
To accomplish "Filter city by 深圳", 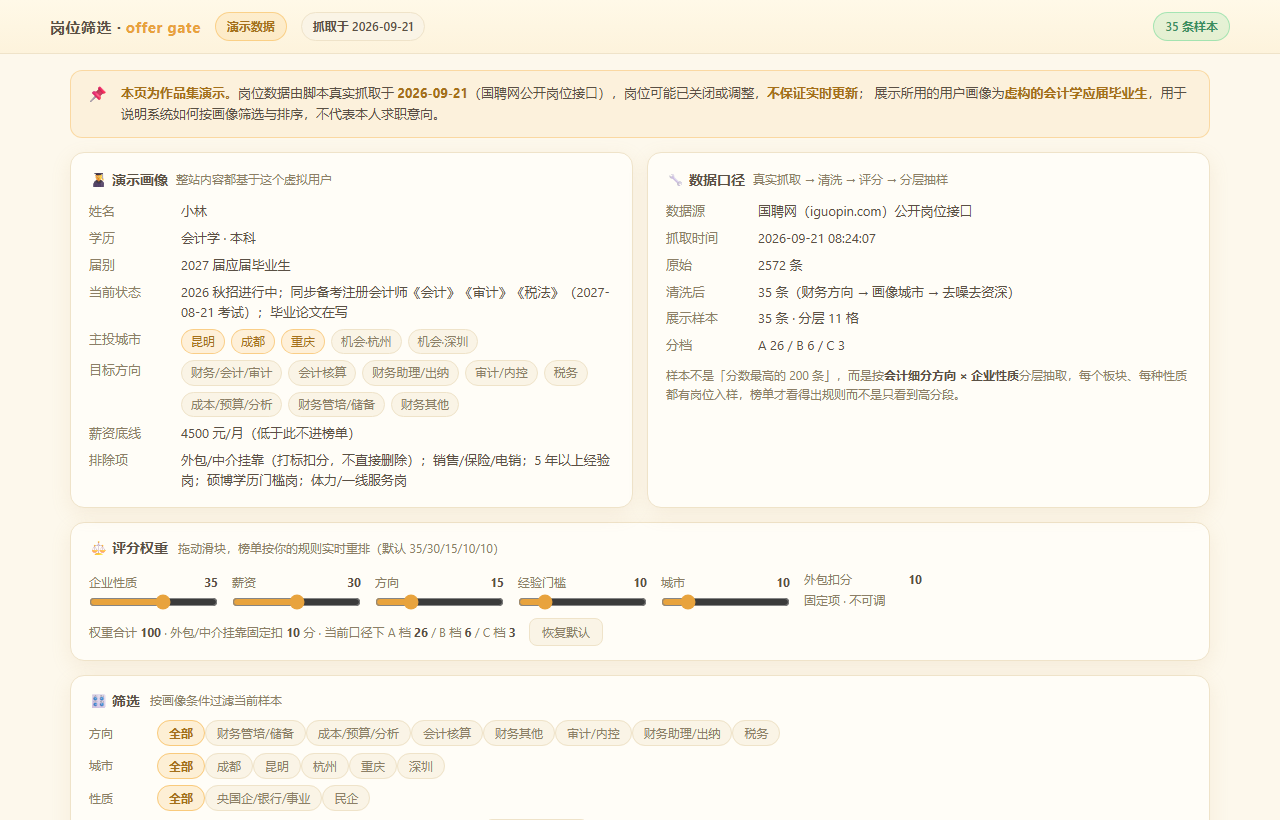I will coord(421,766).
